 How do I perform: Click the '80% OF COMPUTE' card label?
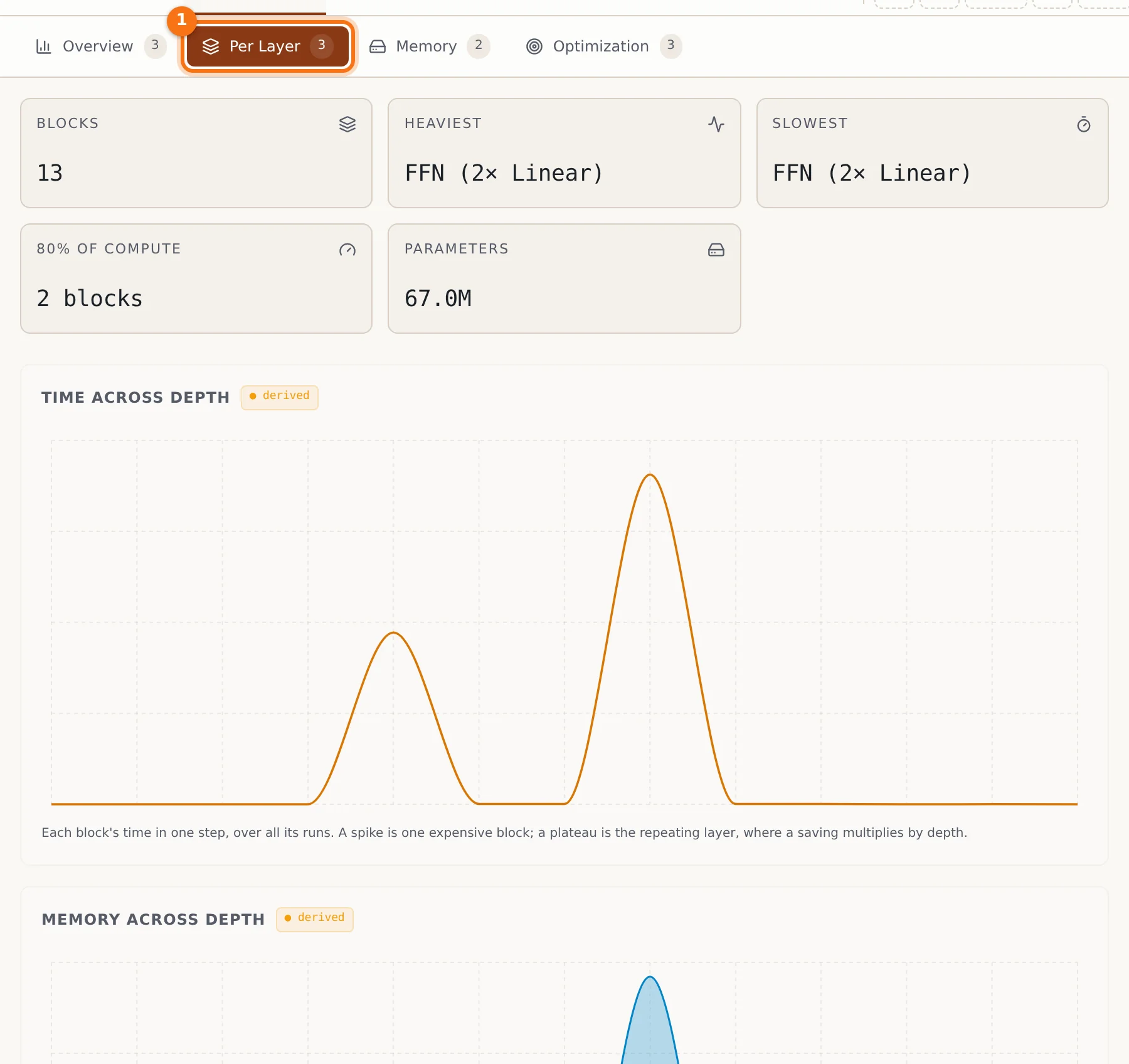(x=109, y=249)
